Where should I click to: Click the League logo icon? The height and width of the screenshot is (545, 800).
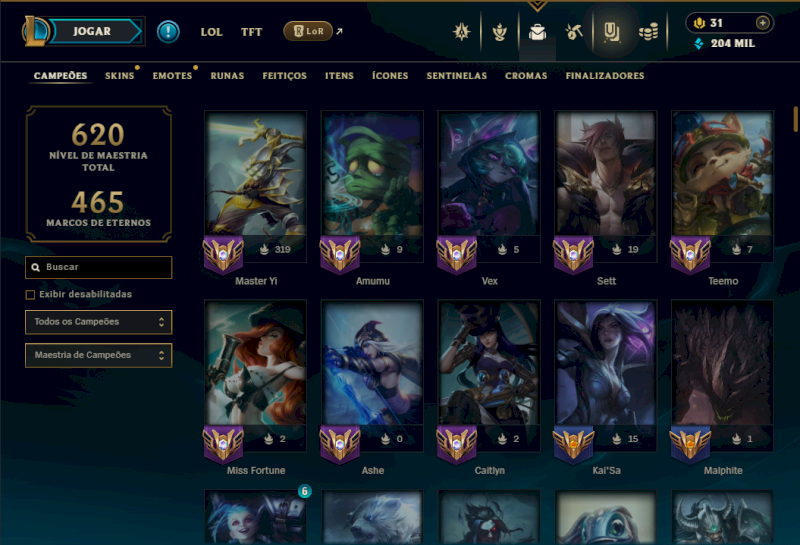[35, 31]
